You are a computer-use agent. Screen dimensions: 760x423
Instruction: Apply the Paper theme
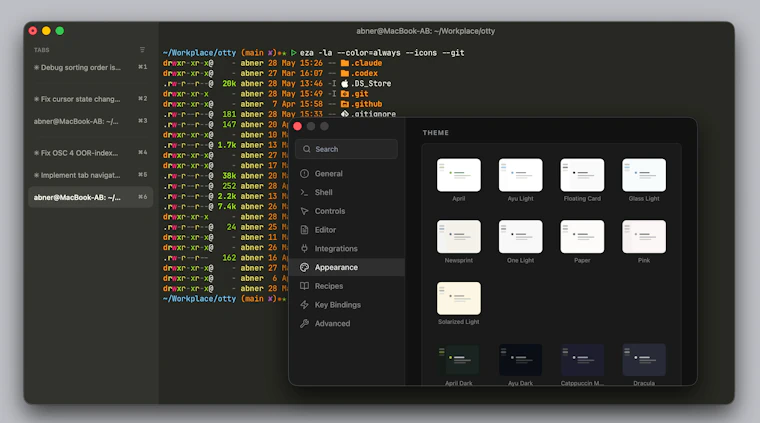(x=582, y=236)
